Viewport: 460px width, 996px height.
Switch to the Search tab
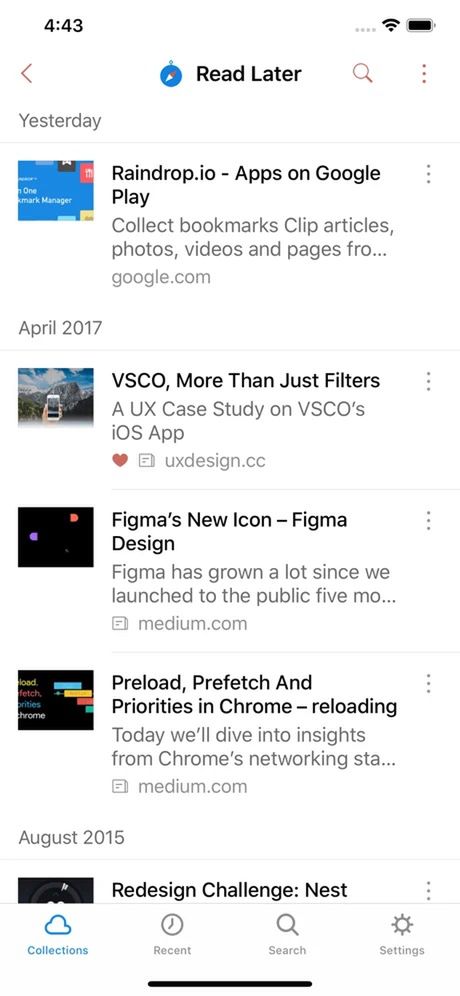click(287, 934)
